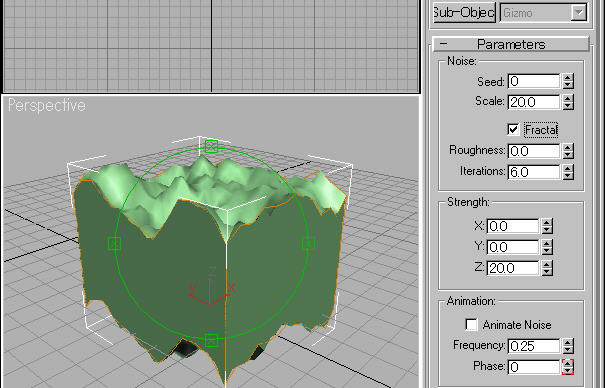Click the highlighted Phase spinner

pyautogui.click(x=568, y=367)
